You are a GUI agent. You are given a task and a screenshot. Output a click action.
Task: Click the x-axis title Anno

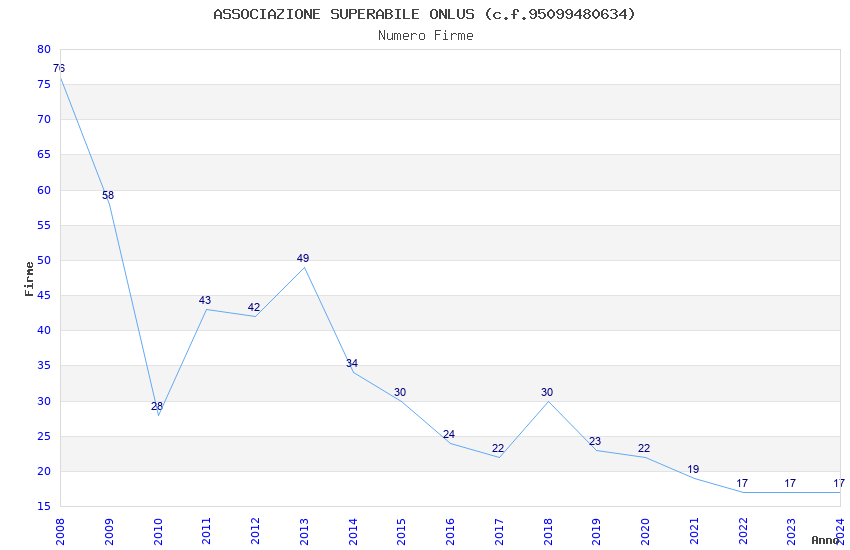(825, 540)
